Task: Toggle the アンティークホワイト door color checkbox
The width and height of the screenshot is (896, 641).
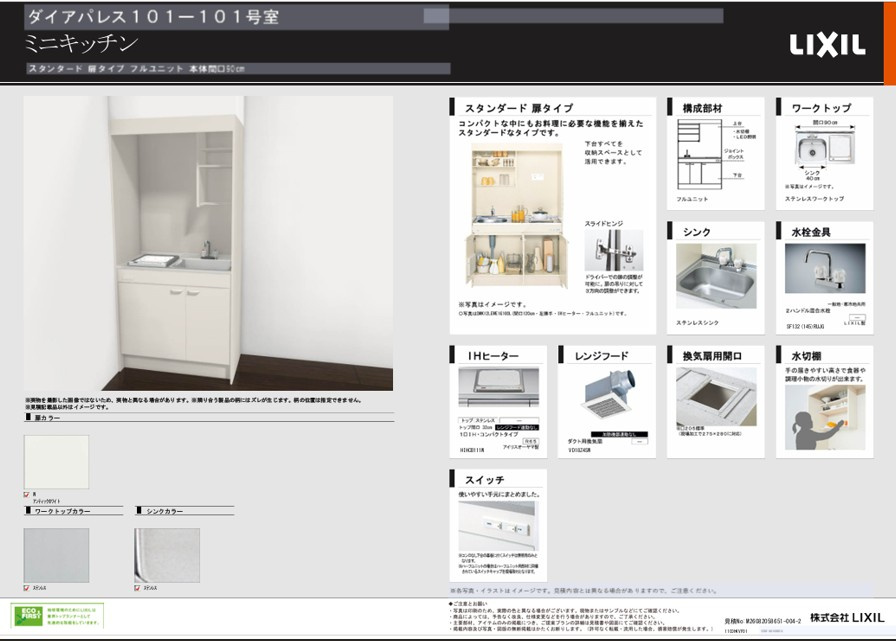Action: [x=26, y=495]
